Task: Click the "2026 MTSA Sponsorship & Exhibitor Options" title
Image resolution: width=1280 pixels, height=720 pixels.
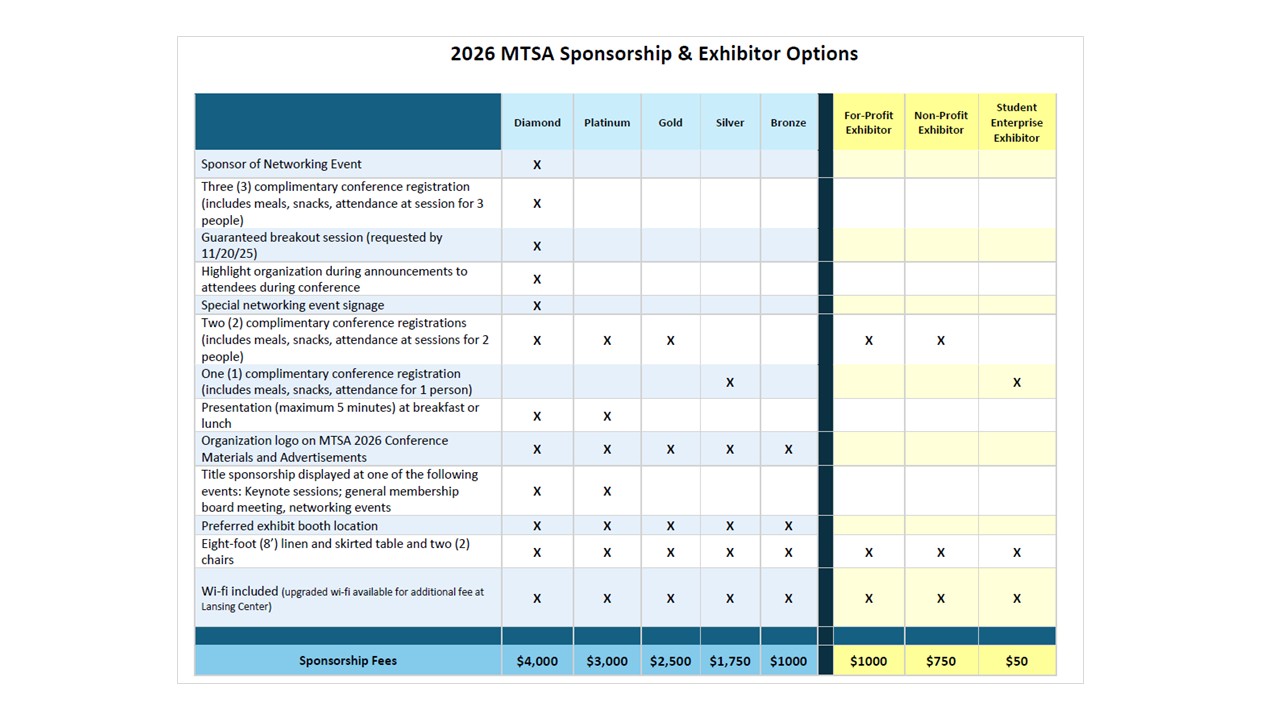Action: 654,54
